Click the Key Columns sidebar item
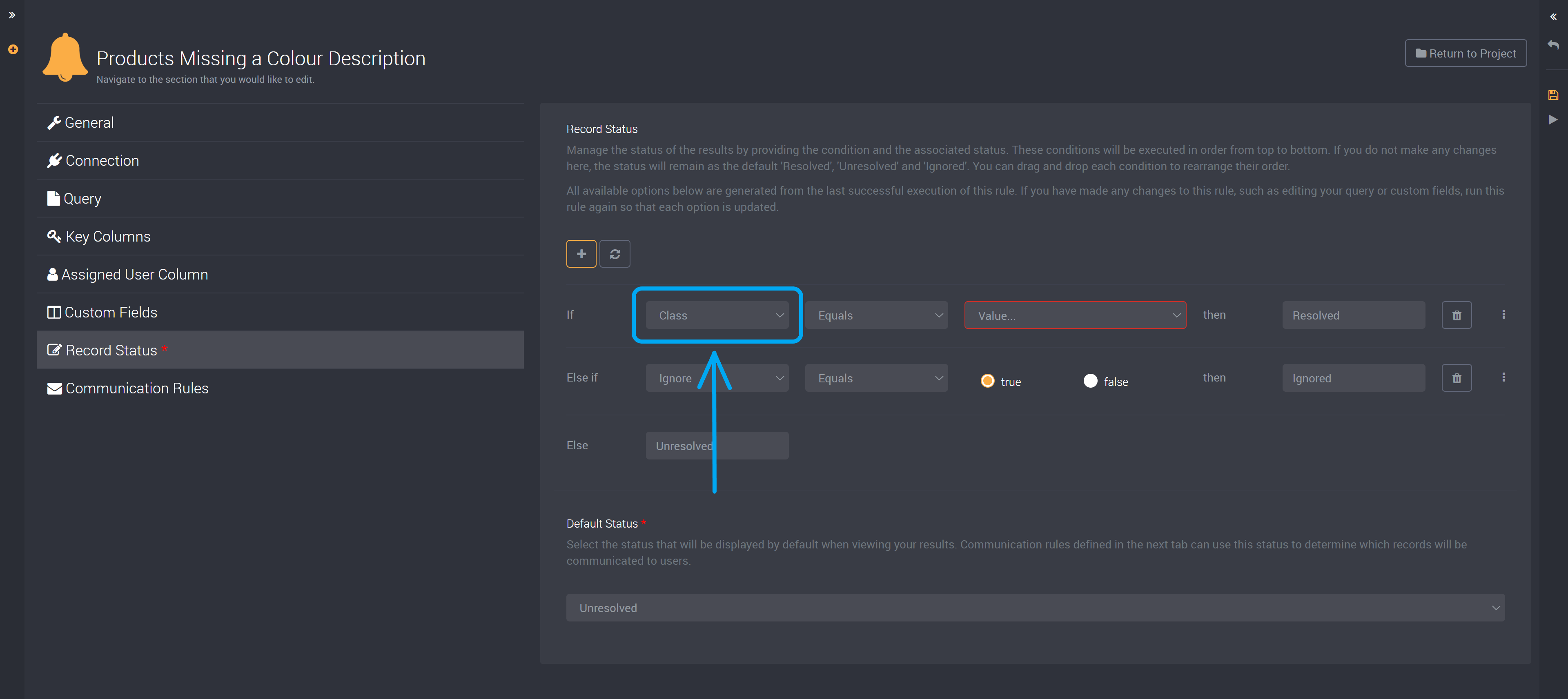This screenshot has width=1568, height=699. tap(108, 236)
